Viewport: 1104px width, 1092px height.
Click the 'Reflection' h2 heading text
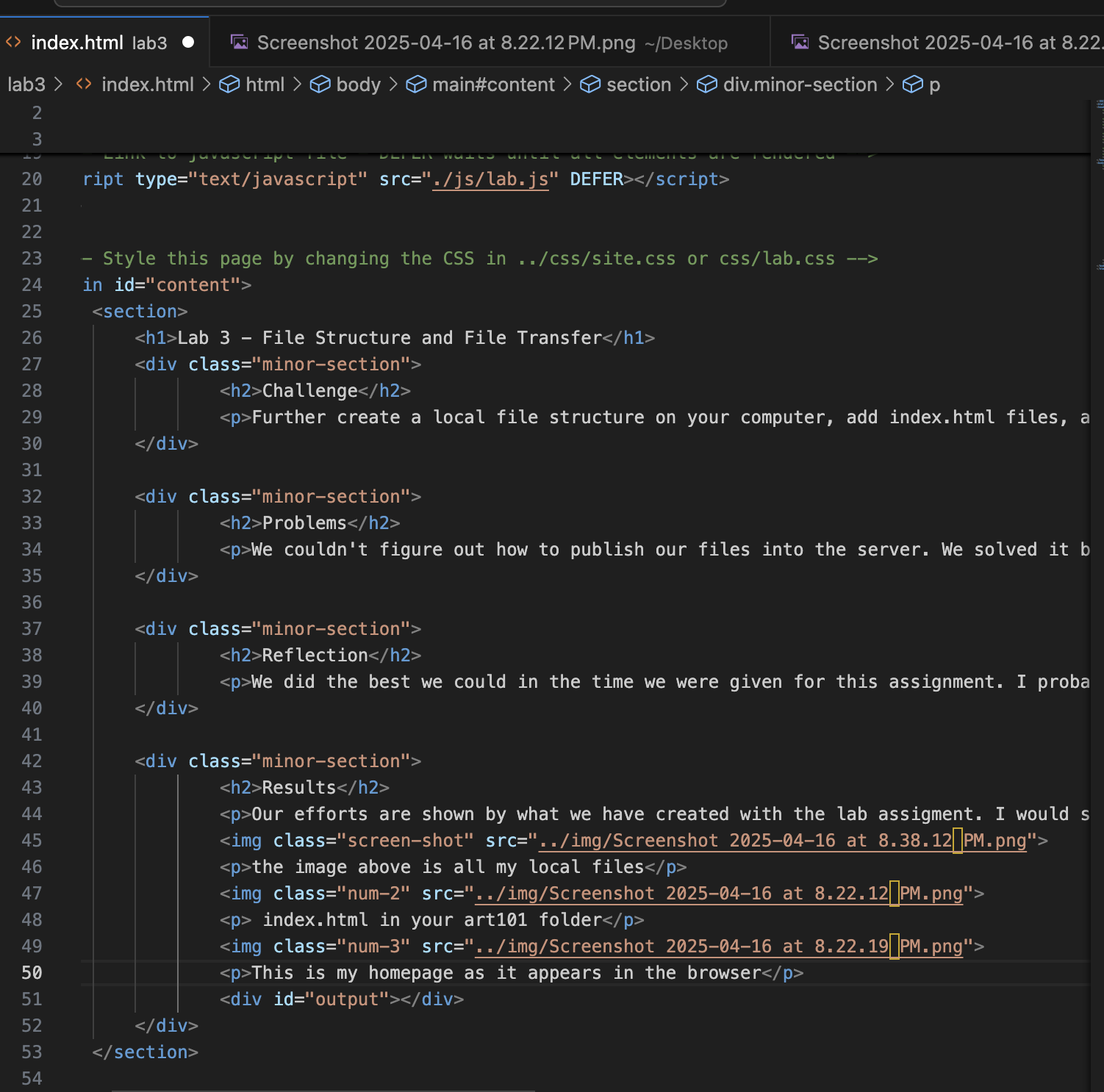[315, 655]
